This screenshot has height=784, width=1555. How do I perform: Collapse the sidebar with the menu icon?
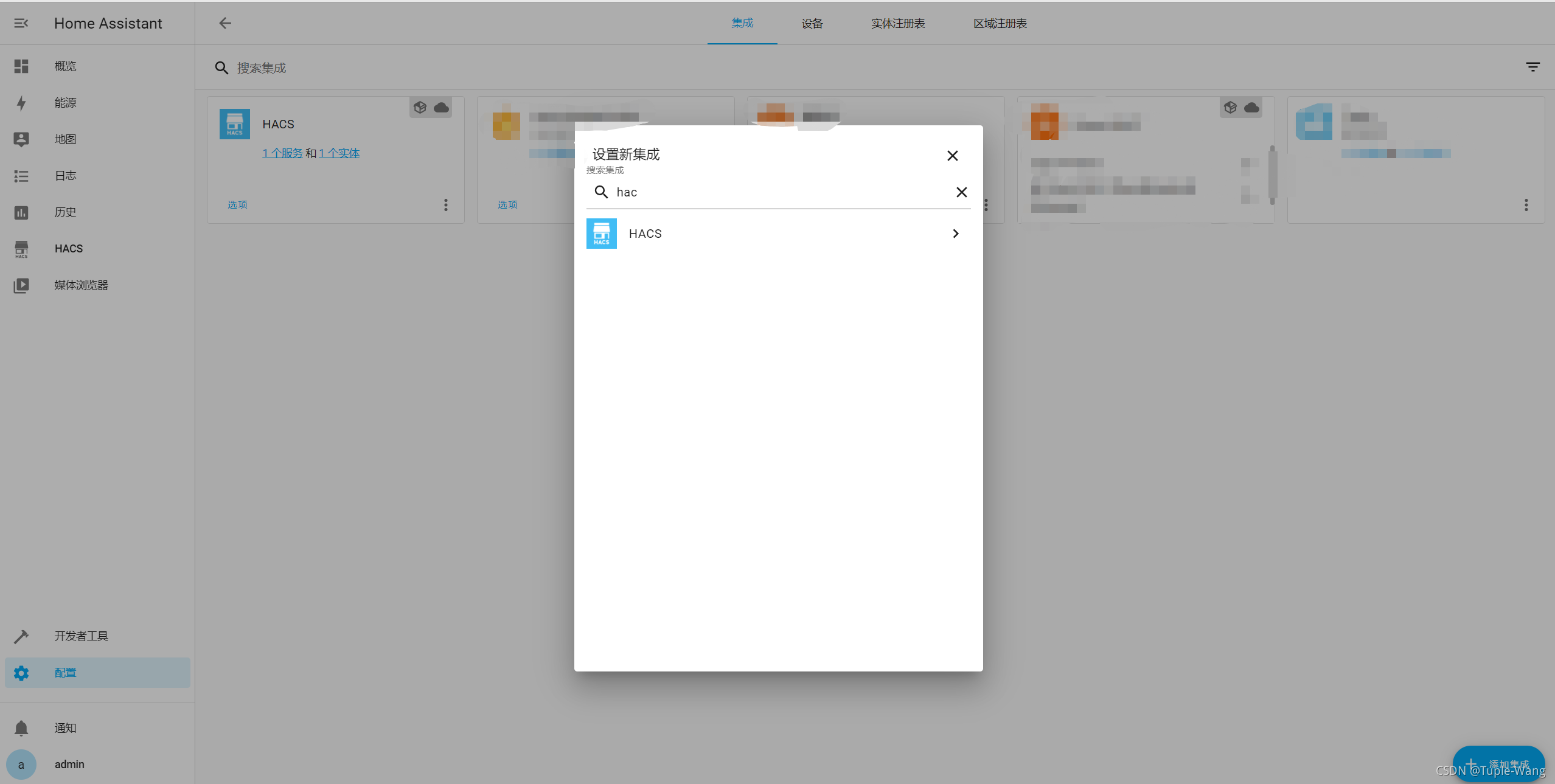[21, 23]
